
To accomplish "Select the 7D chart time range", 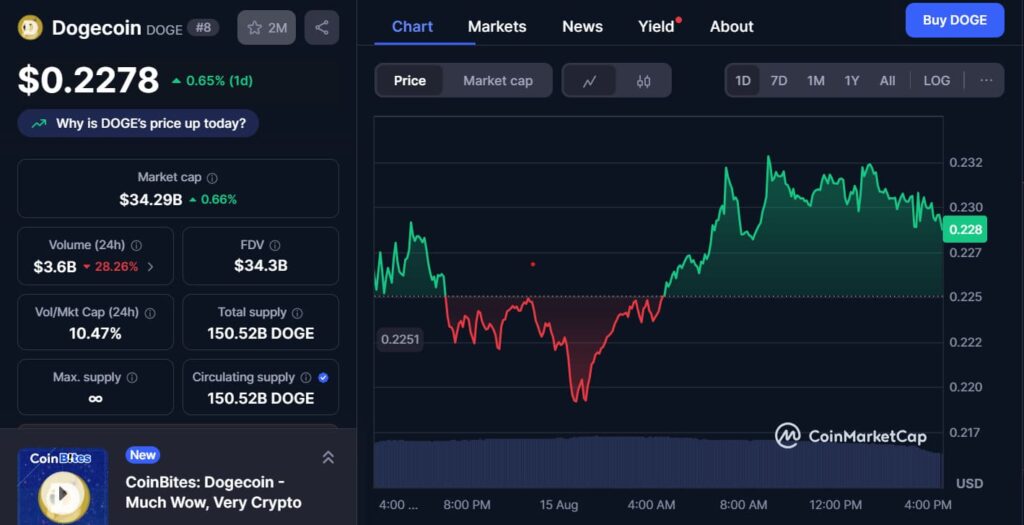I will pyautogui.click(x=779, y=81).
